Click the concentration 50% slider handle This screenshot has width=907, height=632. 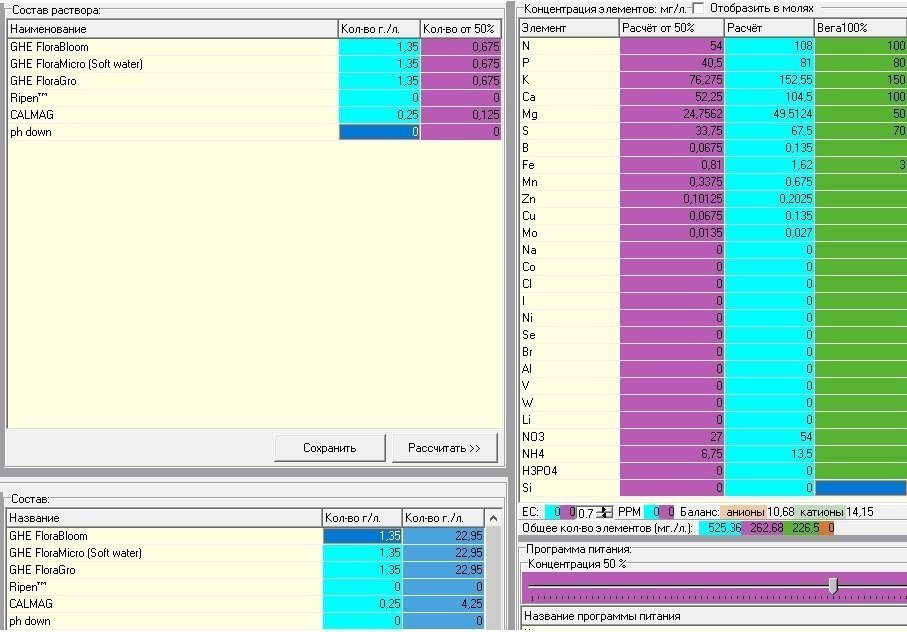click(x=833, y=585)
